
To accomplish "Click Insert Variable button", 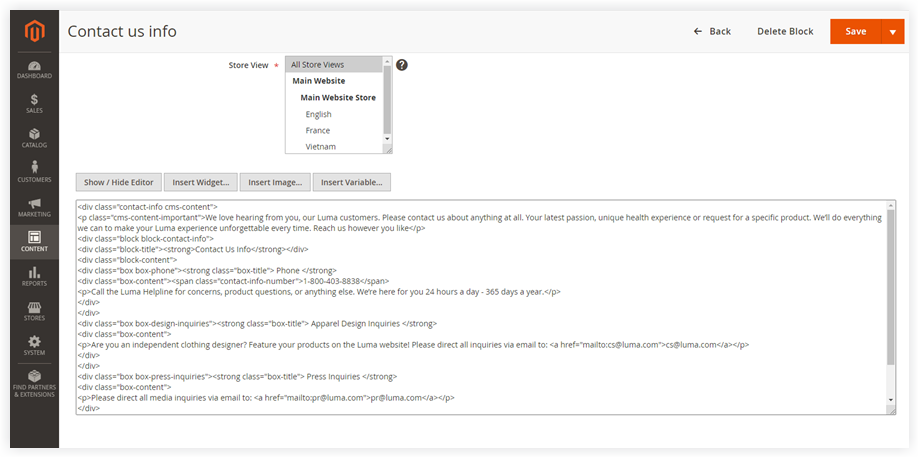I will click(x=352, y=182).
